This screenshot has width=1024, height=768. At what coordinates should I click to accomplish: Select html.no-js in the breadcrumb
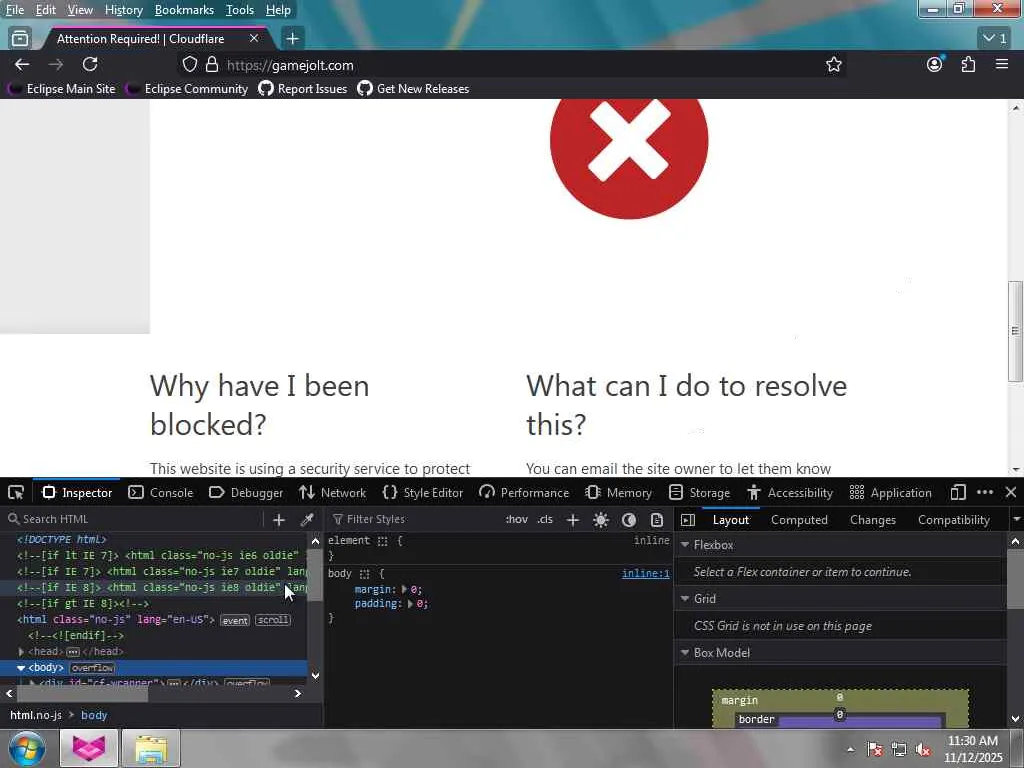[x=35, y=715]
